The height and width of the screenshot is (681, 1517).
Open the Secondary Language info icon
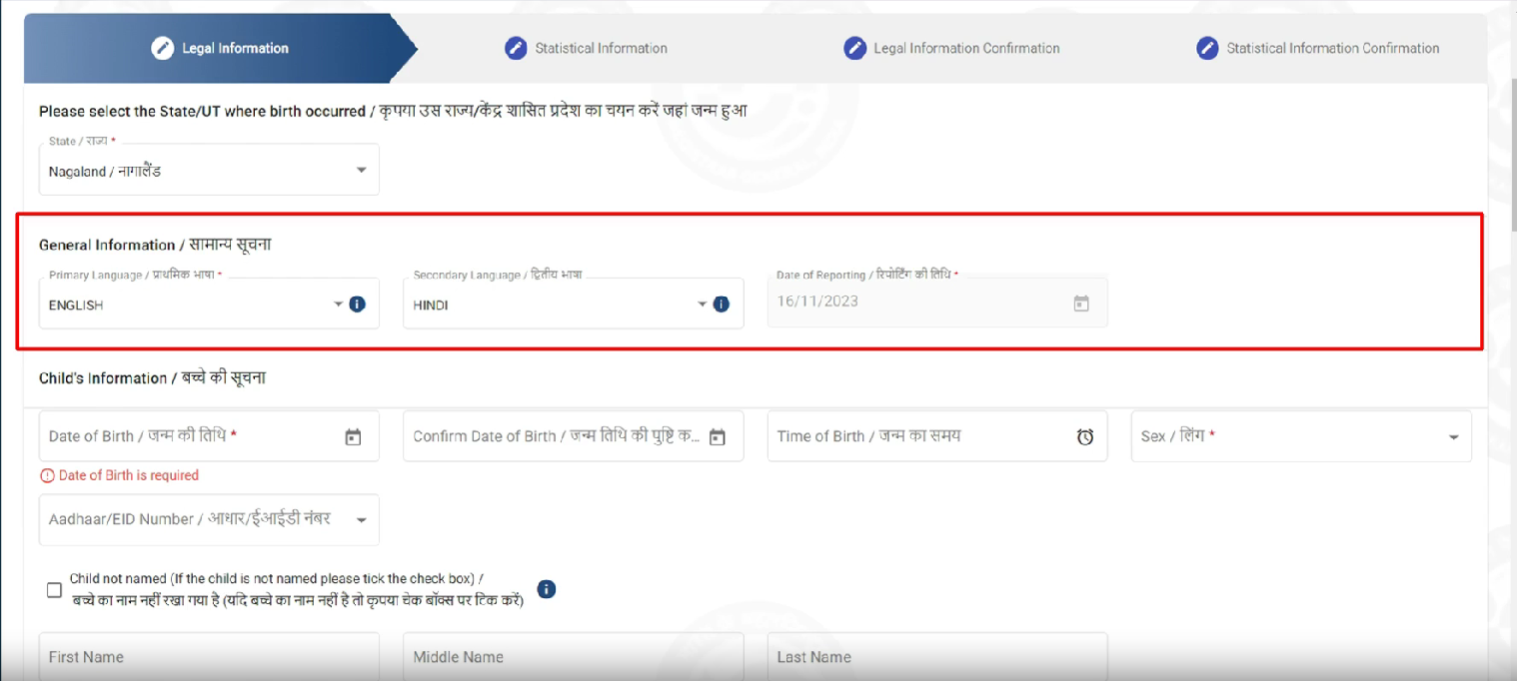pyautogui.click(x=721, y=304)
